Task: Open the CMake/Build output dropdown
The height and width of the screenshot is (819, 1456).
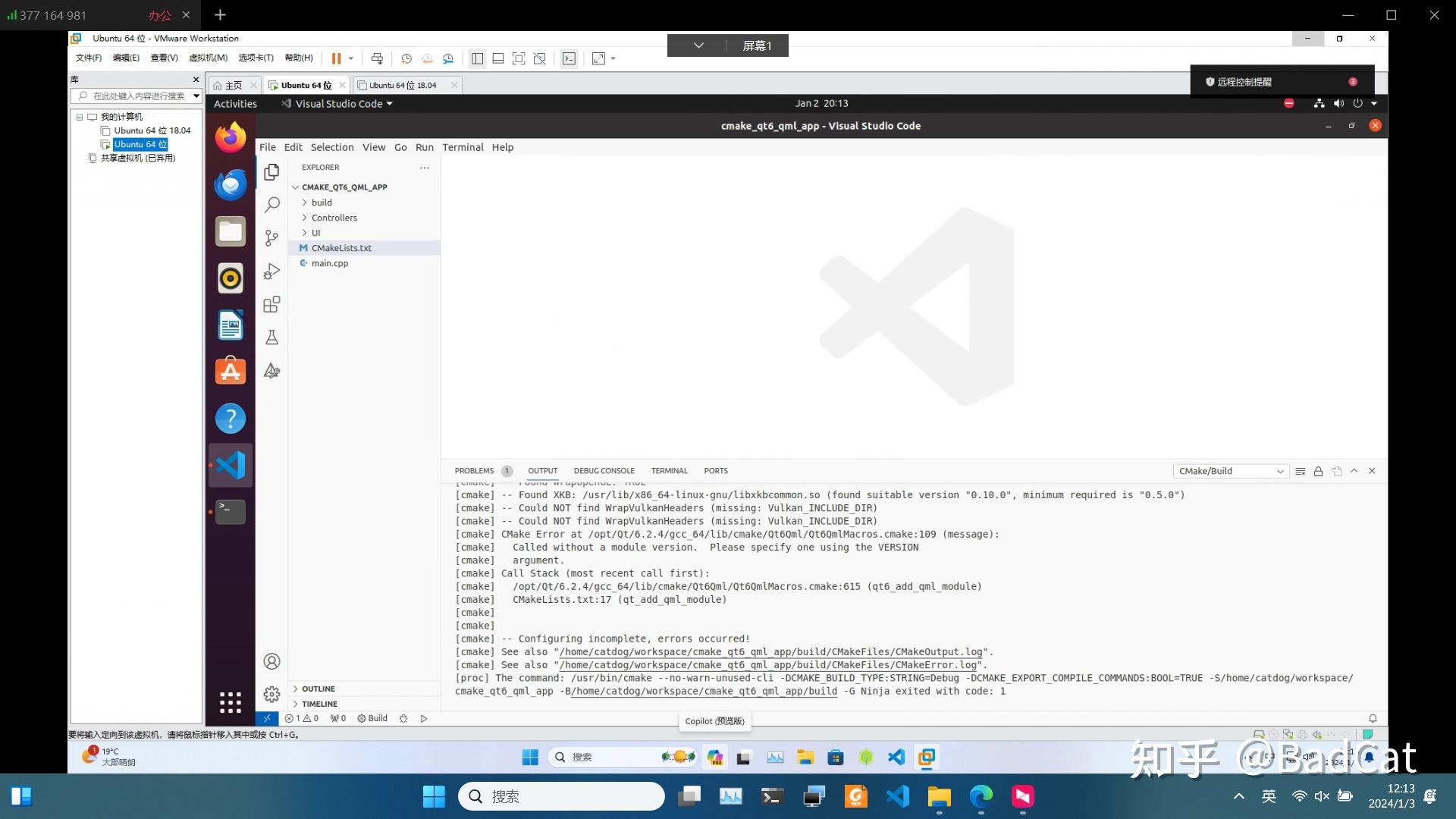Action: 1230,471
